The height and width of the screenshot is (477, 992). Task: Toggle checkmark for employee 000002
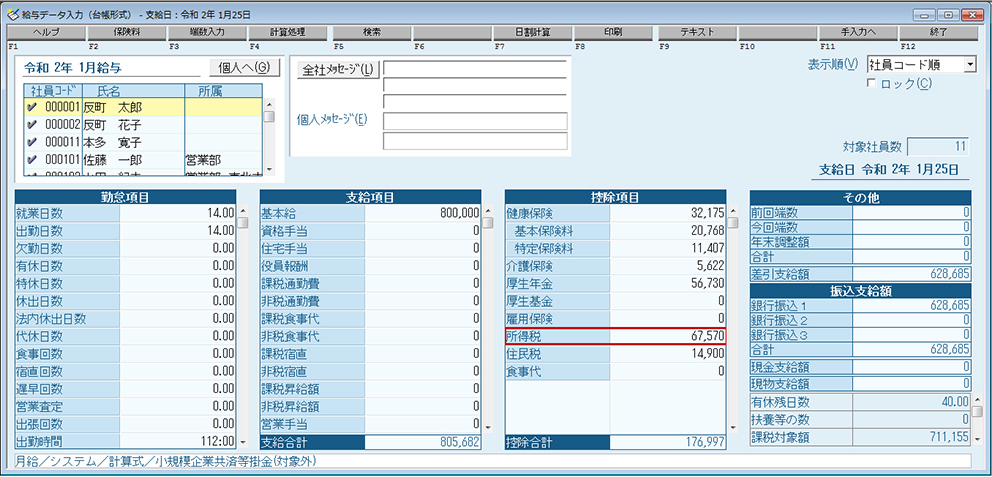[x=32, y=125]
